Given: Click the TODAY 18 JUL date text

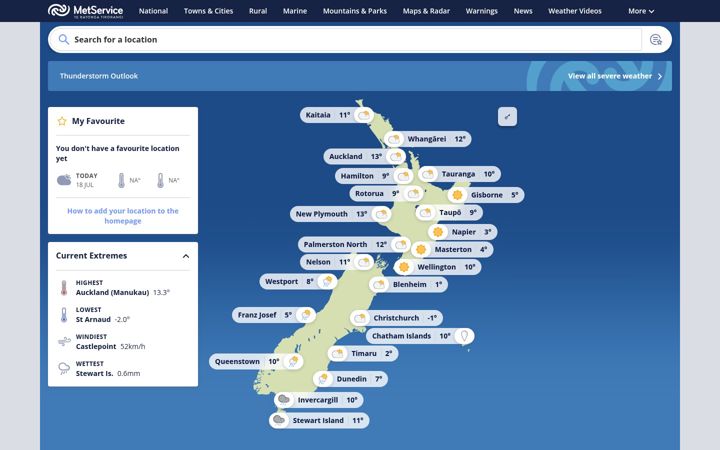Looking at the screenshot, I should point(86,180).
